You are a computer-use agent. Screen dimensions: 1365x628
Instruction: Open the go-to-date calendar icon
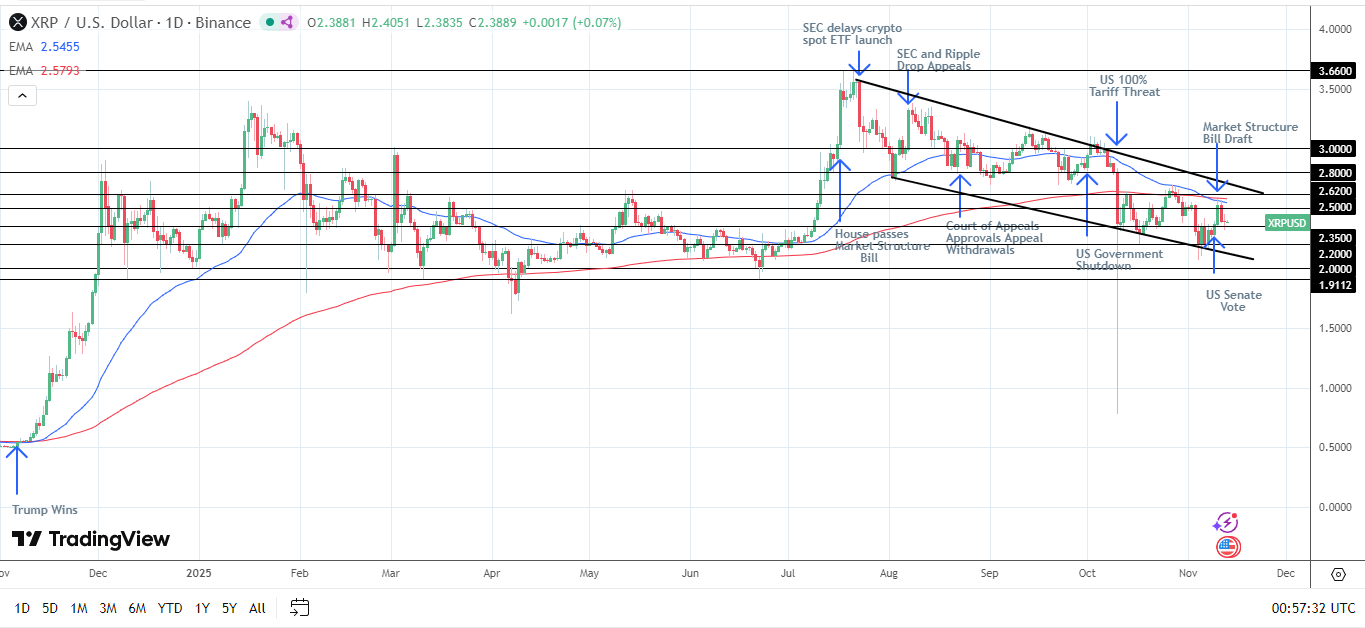pos(298,607)
